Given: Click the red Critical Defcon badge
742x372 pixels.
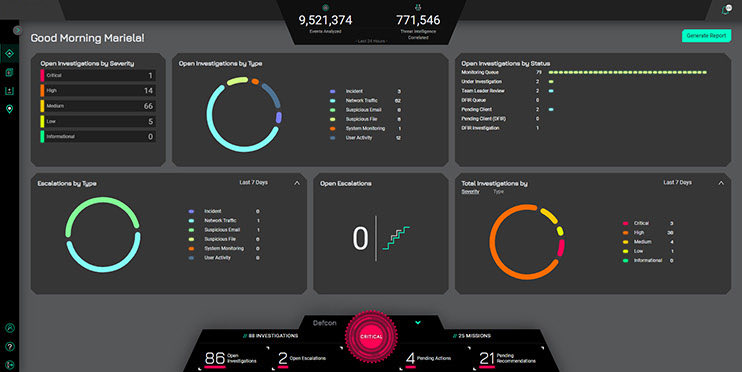Looking at the screenshot, I should pyautogui.click(x=371, y=337).
